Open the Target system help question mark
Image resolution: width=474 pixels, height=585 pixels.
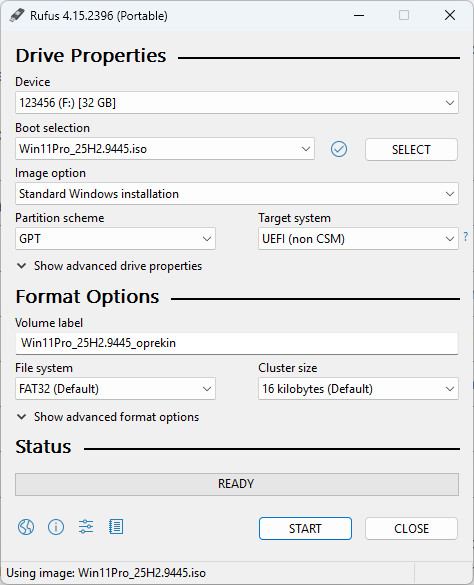(x=466, y=236)
